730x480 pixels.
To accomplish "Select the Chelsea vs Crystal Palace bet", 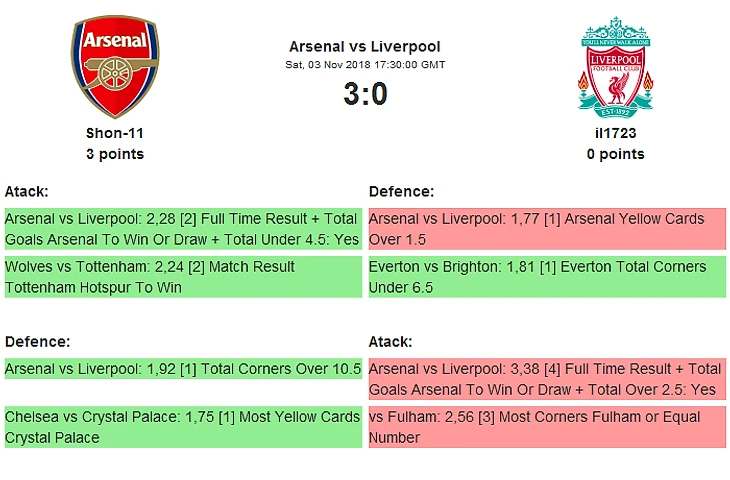I will (182, 427).
